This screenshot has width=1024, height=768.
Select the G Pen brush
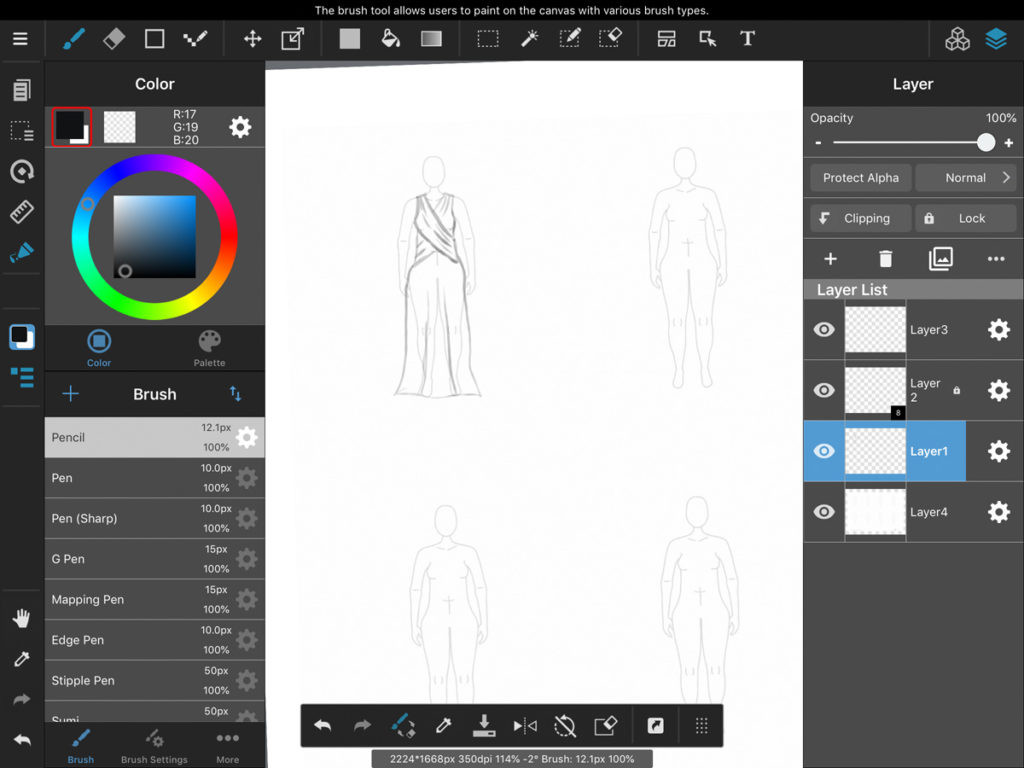click(x=155, y=559)
